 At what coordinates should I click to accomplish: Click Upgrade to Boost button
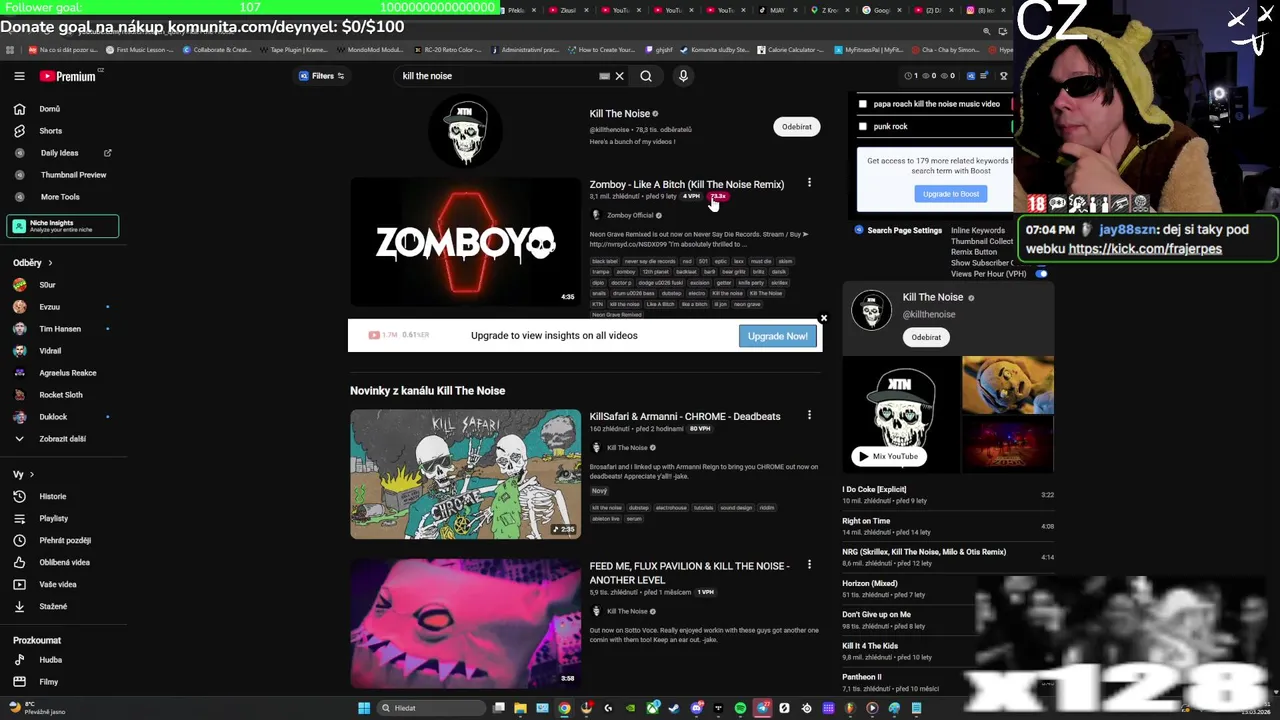951,194
